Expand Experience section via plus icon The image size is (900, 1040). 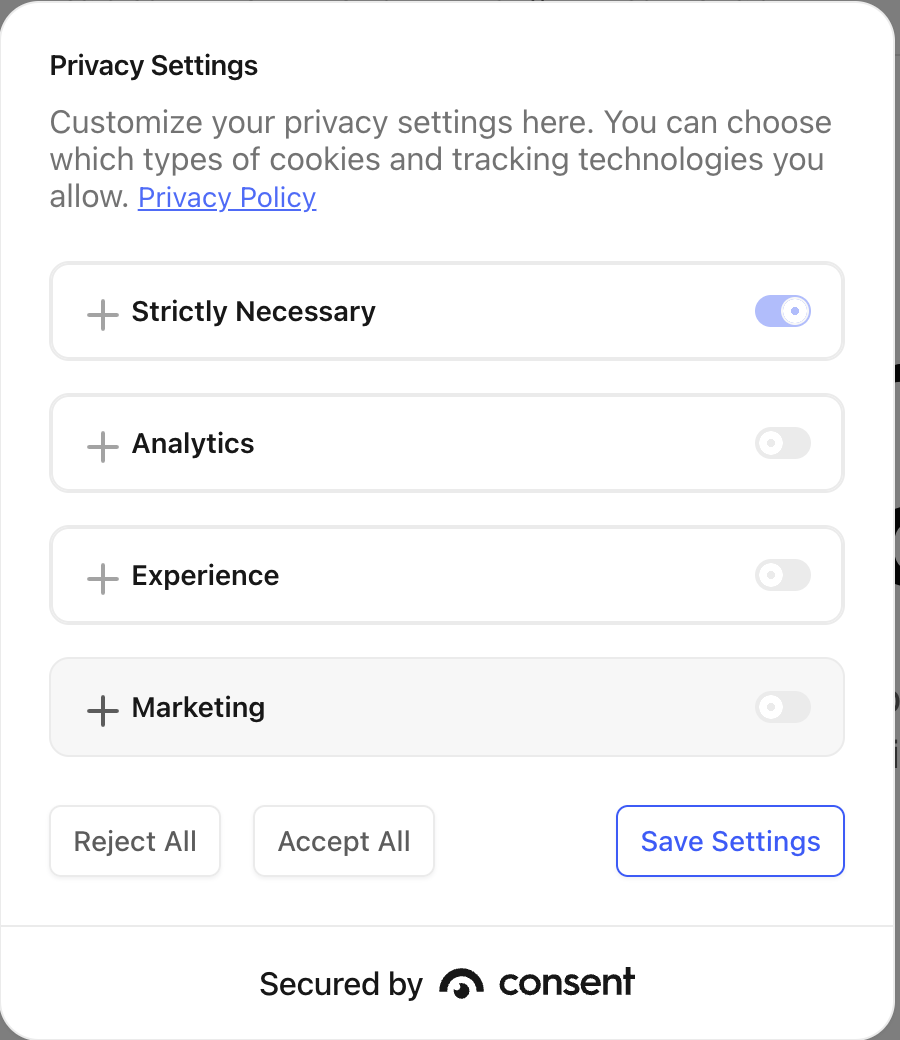click(x=102, y=577)
